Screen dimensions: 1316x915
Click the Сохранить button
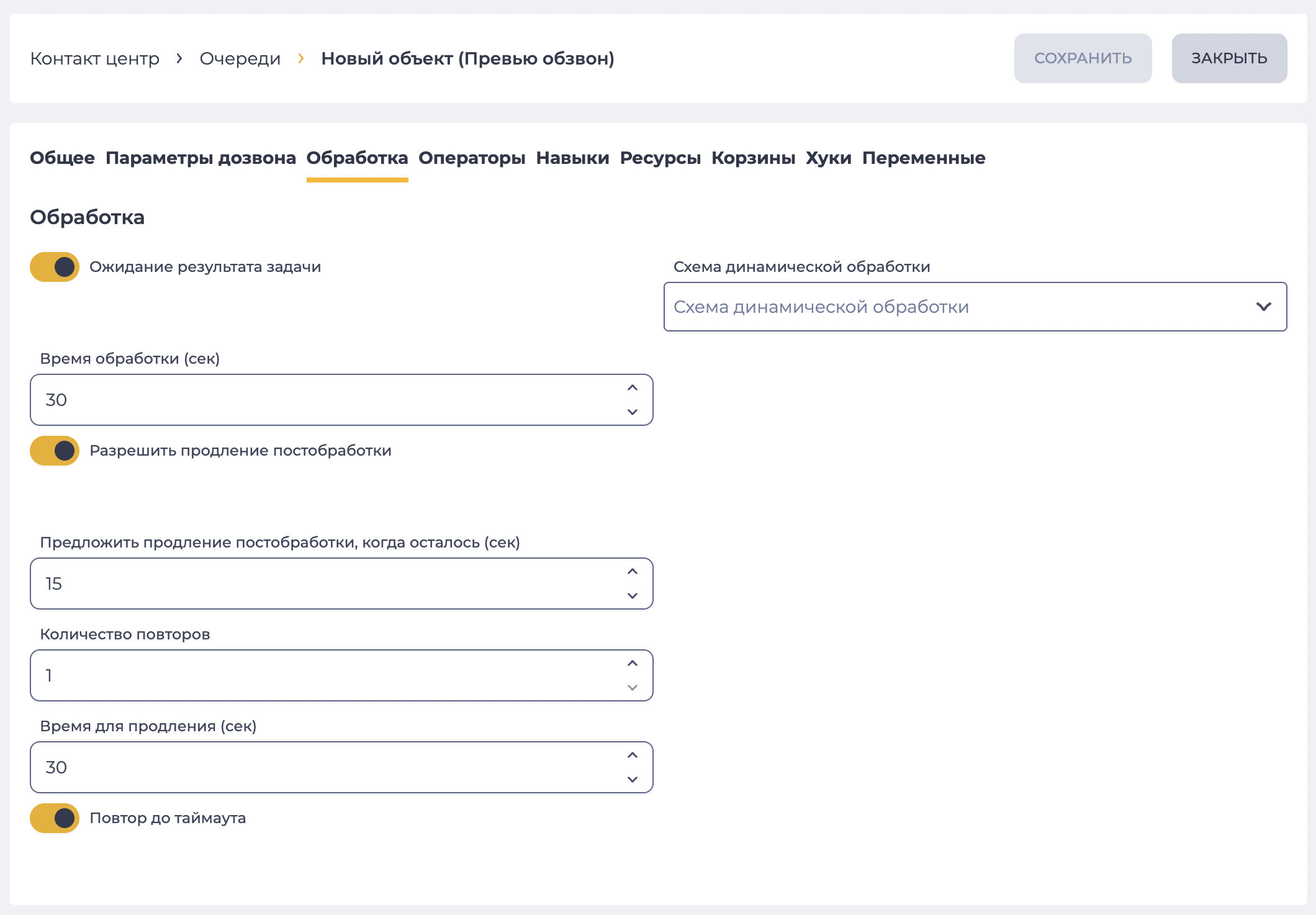(x=1083, y=58)
